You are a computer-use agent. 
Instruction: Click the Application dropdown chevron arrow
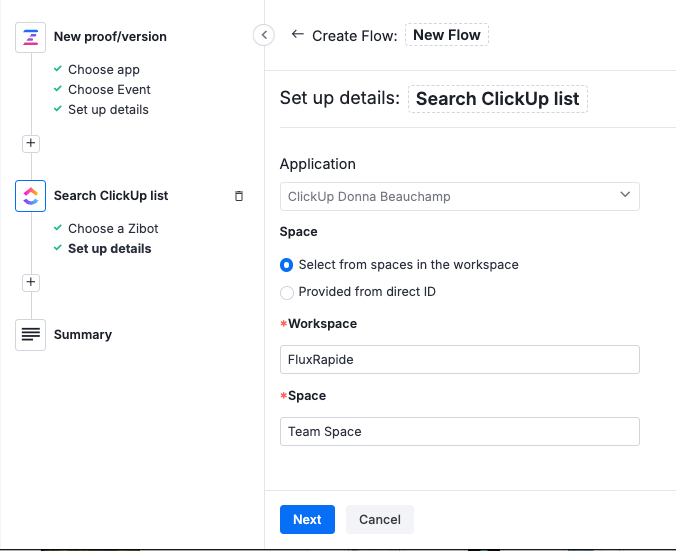(x=625, y=195)
